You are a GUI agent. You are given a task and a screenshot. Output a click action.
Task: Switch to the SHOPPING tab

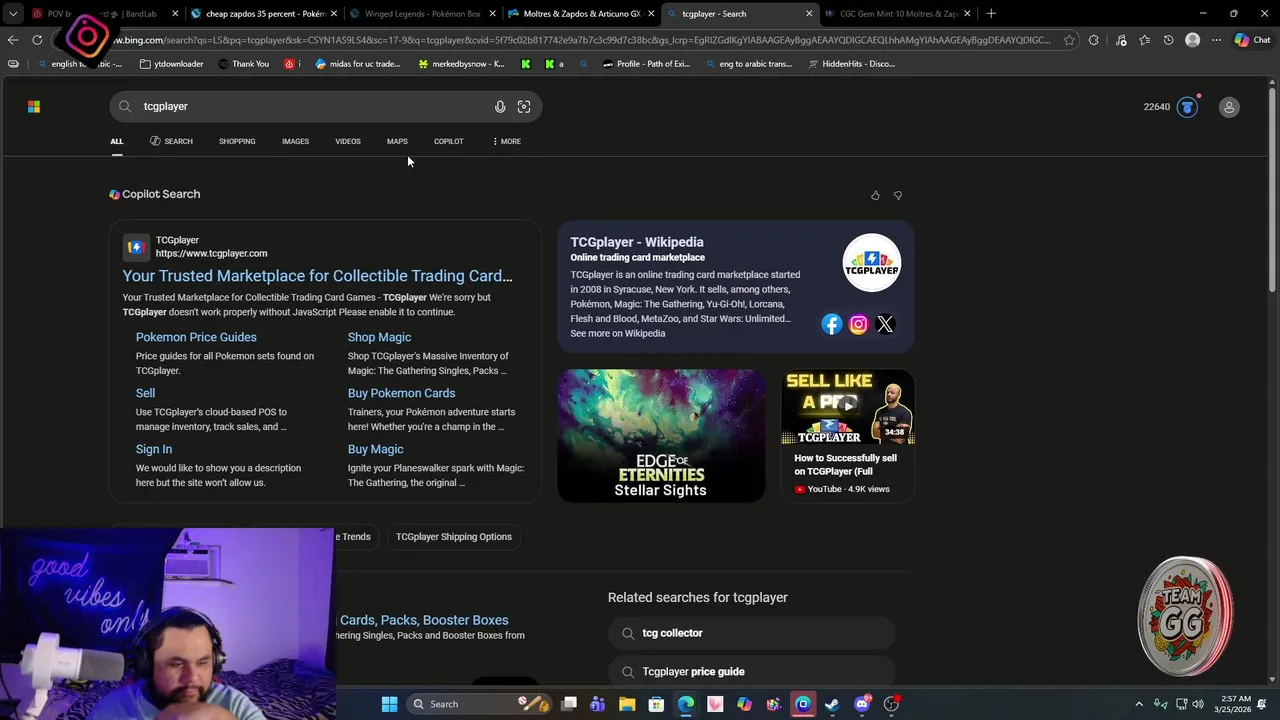[237, 141]
